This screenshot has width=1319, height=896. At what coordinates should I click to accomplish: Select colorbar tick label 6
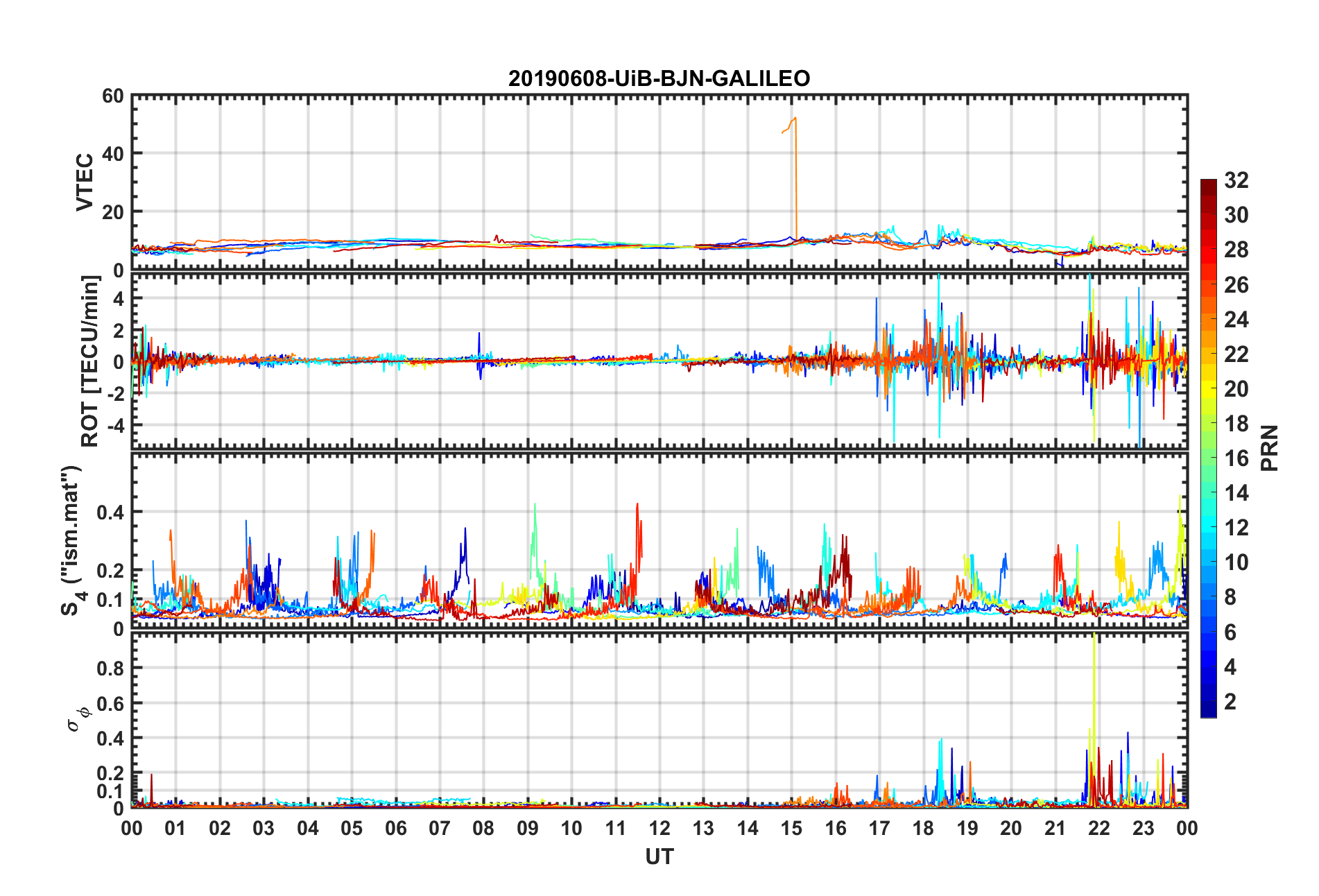[x=1230, y=632]
